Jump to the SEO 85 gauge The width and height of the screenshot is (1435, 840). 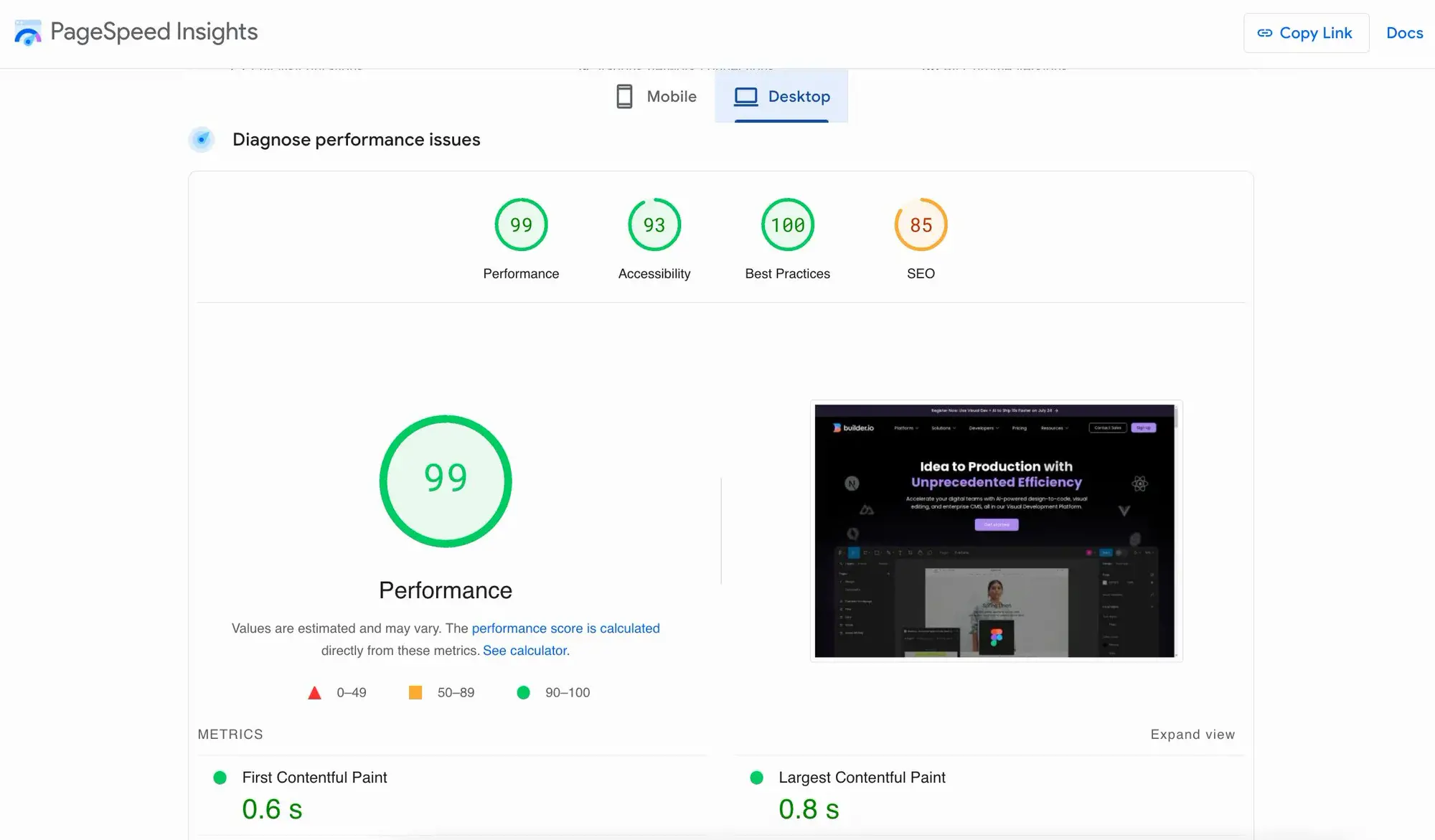pos(921,225)
